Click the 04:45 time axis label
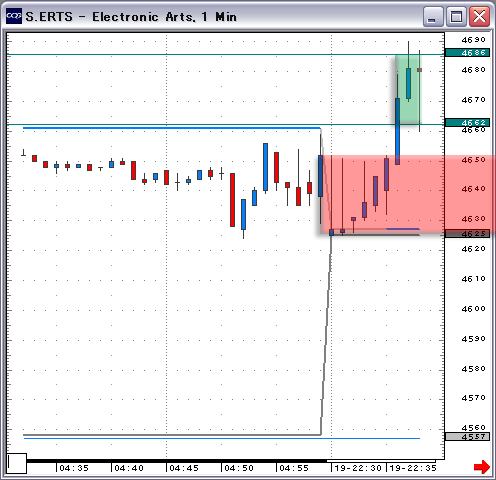Screen dimensions: 496x480 point(184,468)
